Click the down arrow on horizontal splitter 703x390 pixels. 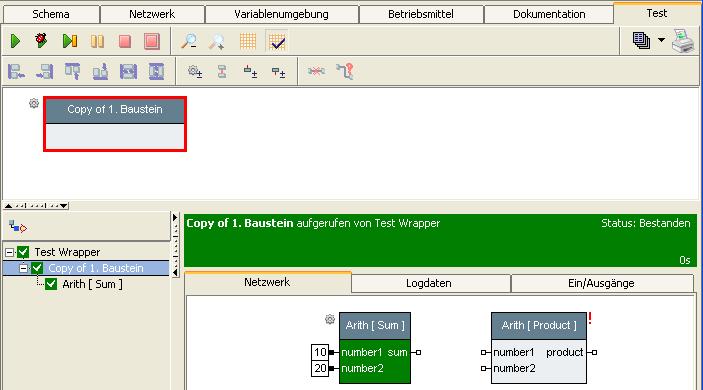64,206
